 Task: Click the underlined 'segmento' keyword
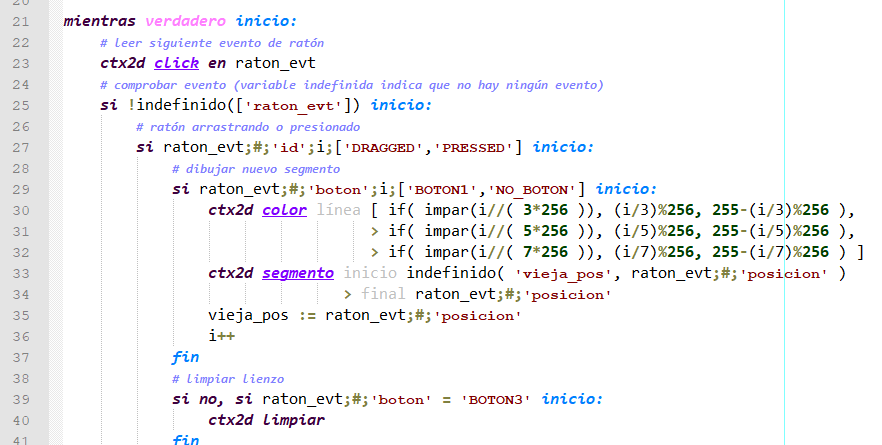coord(297,273)
